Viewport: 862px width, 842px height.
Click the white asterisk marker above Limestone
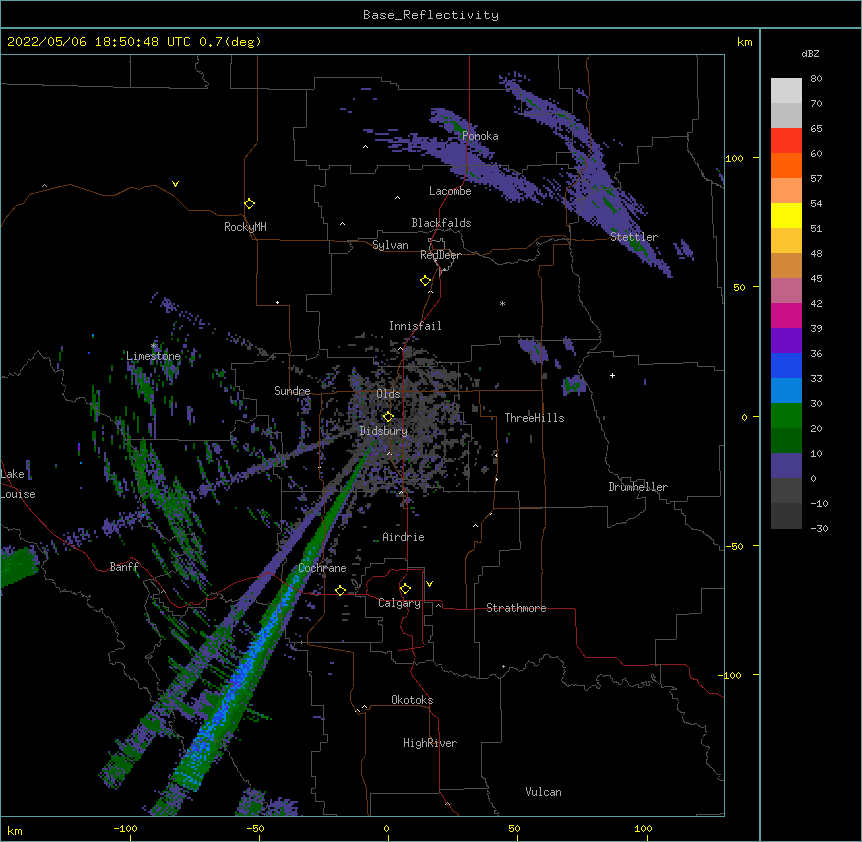coord(154,346)
